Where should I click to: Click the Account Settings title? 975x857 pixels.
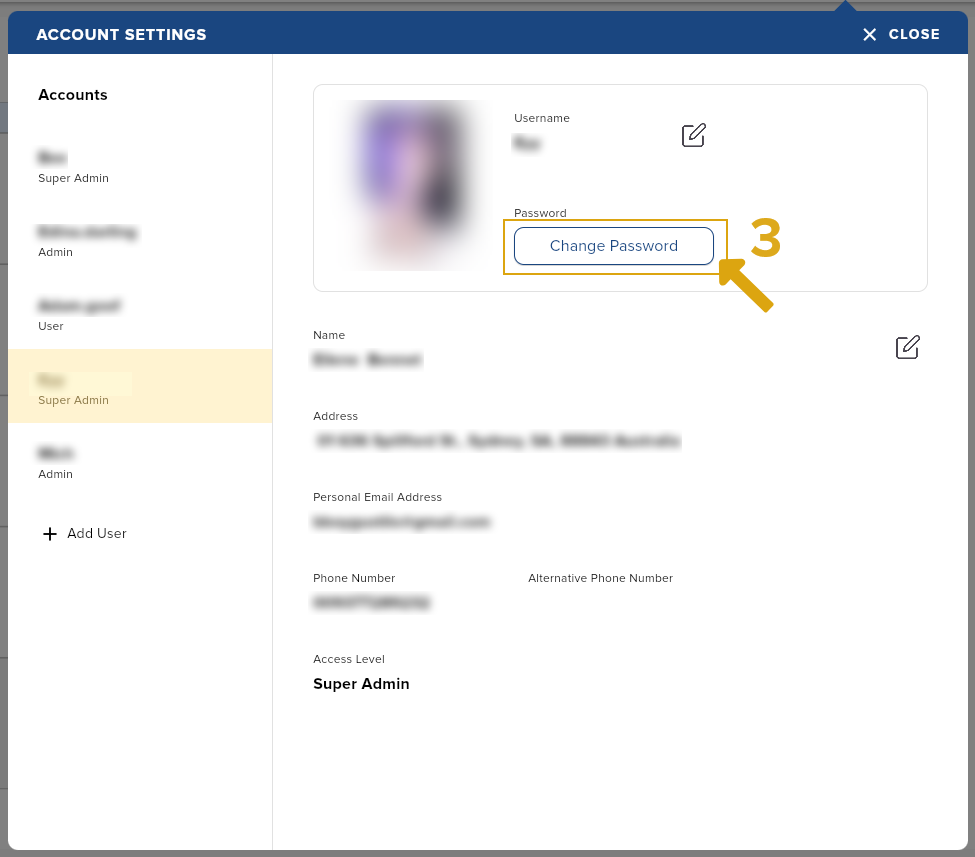coord(121,34)
